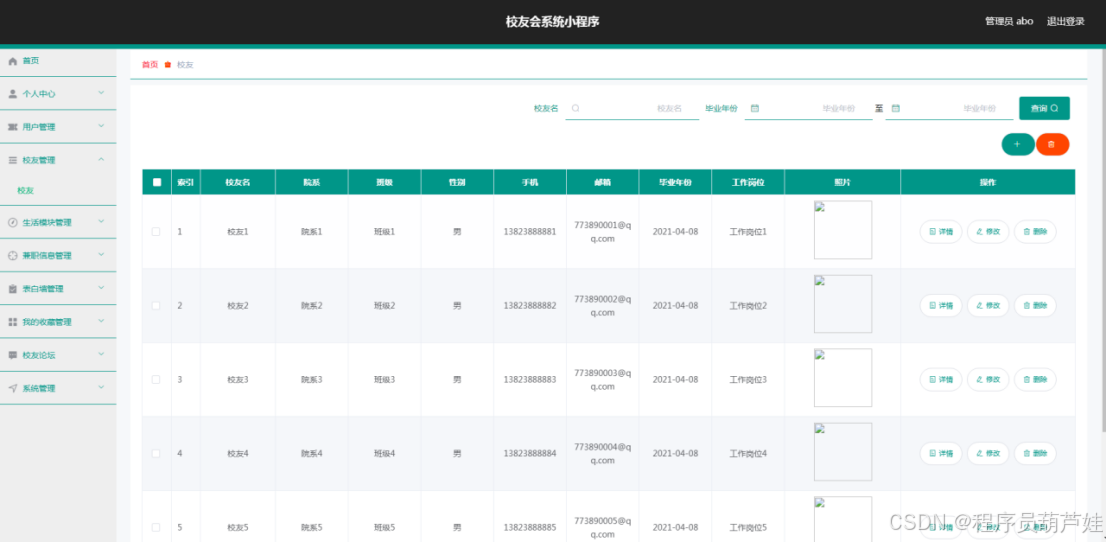Click 详情 button for 校友1
Screen dimensions: 1107x542
(x=940, y=231)
